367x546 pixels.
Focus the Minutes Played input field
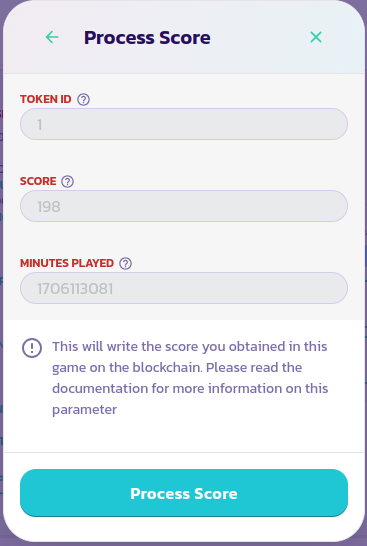tap(184, 288)
